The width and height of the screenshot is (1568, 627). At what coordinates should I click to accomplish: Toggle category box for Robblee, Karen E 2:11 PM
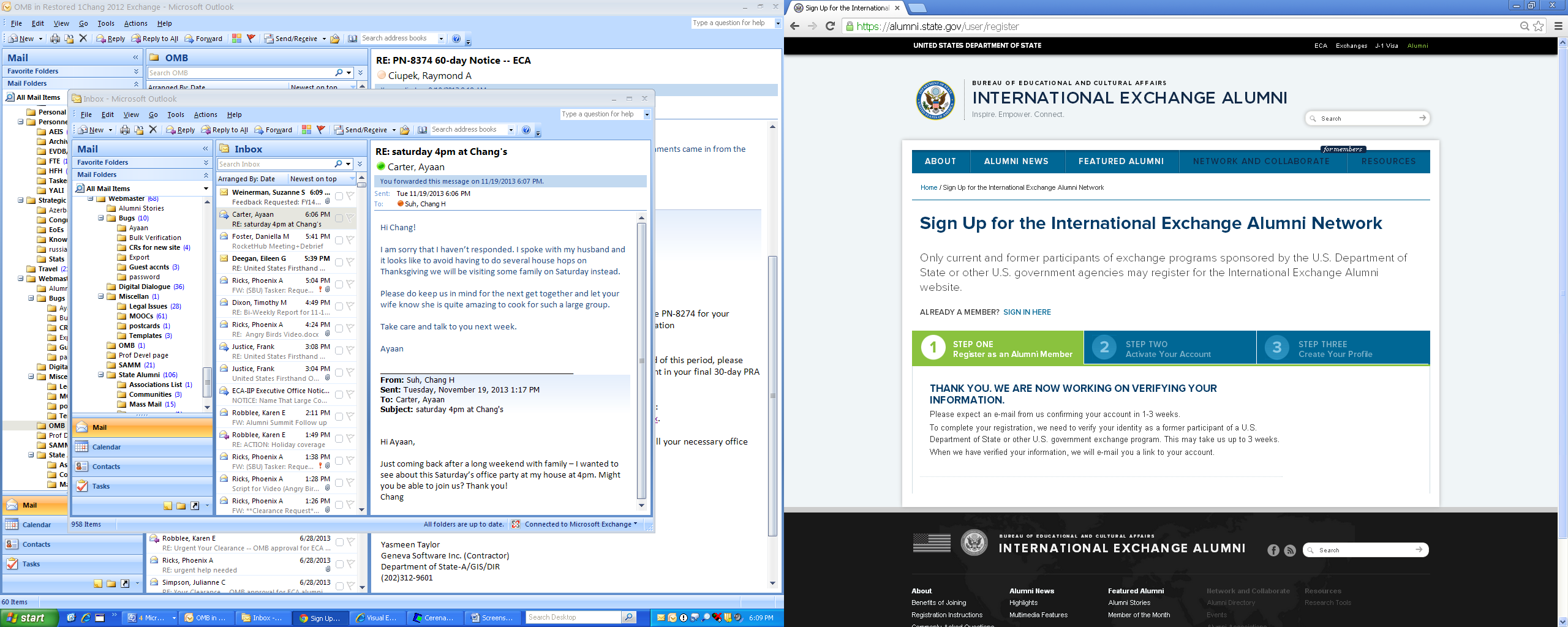pyautogui.click(x=339, y=417)
